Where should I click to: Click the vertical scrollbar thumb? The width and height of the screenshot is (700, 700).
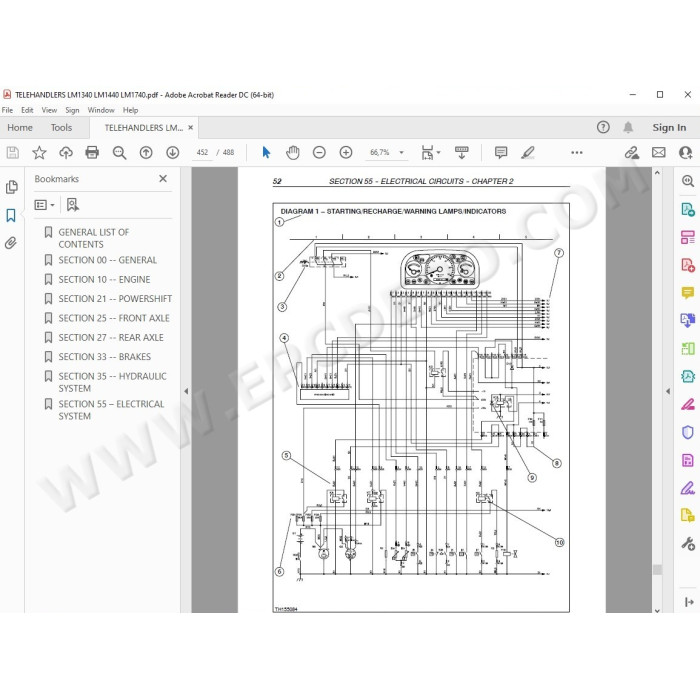click(657, 570)
